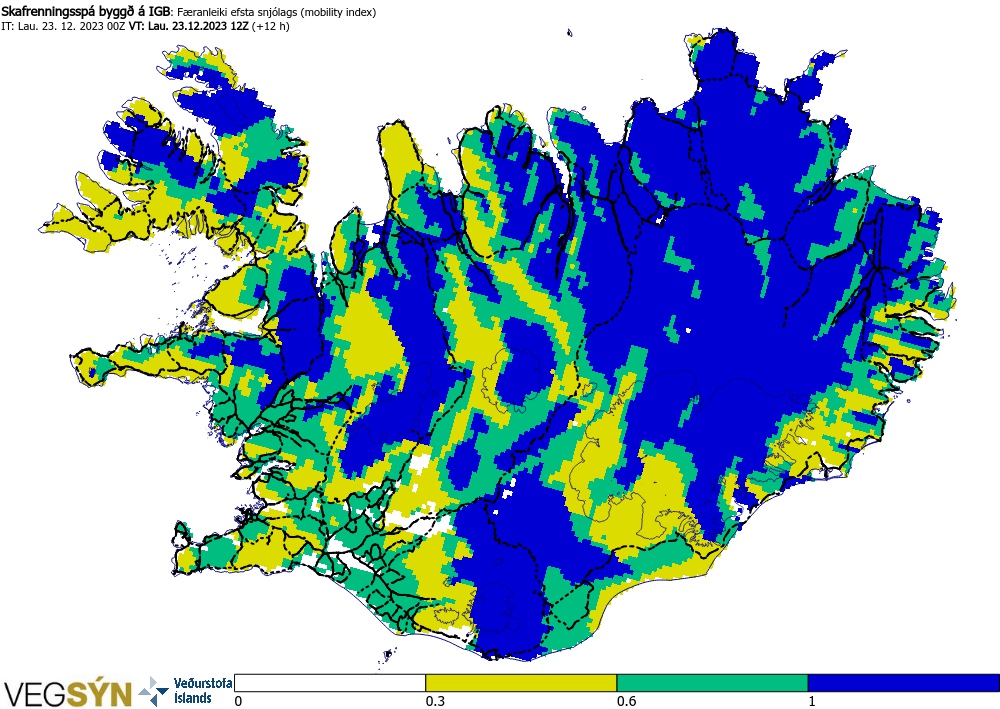Screen dimensions: 1000x709
Task: Click the 'IT: Lau. 23. 12. 2023 00Z' time
Action: pyautogui.click(x=63, y=26)
